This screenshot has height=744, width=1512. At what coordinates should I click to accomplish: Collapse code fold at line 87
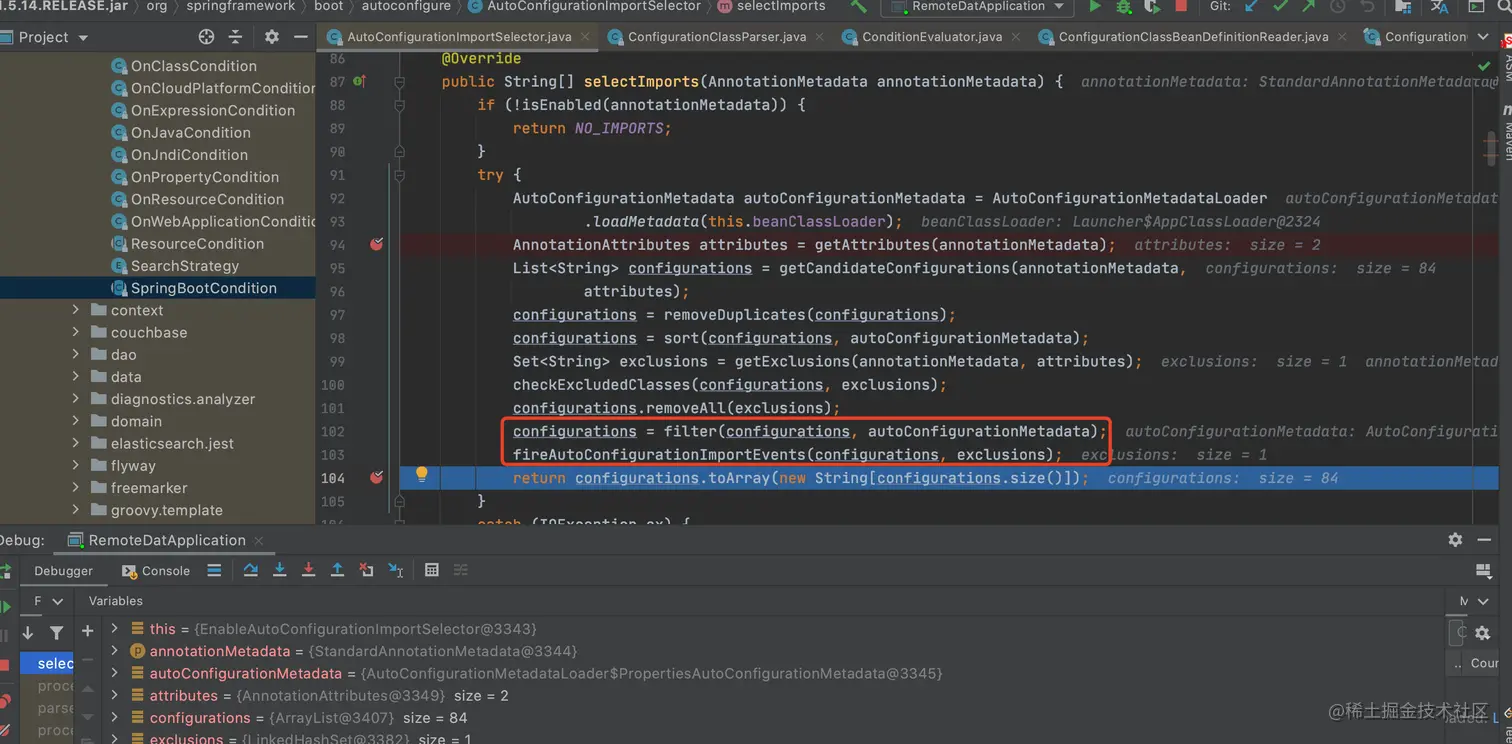tap(399, 81)
